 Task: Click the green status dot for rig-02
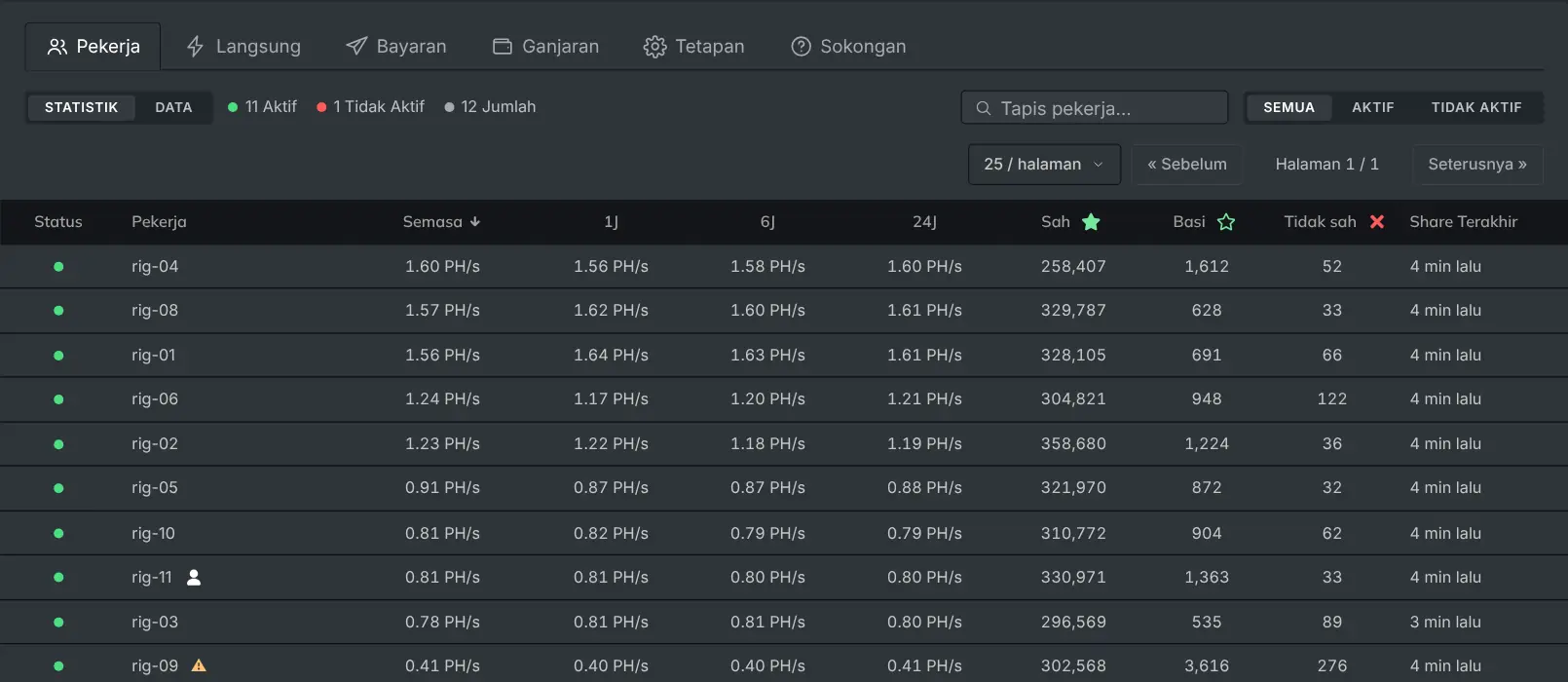(x=58, y=444)
